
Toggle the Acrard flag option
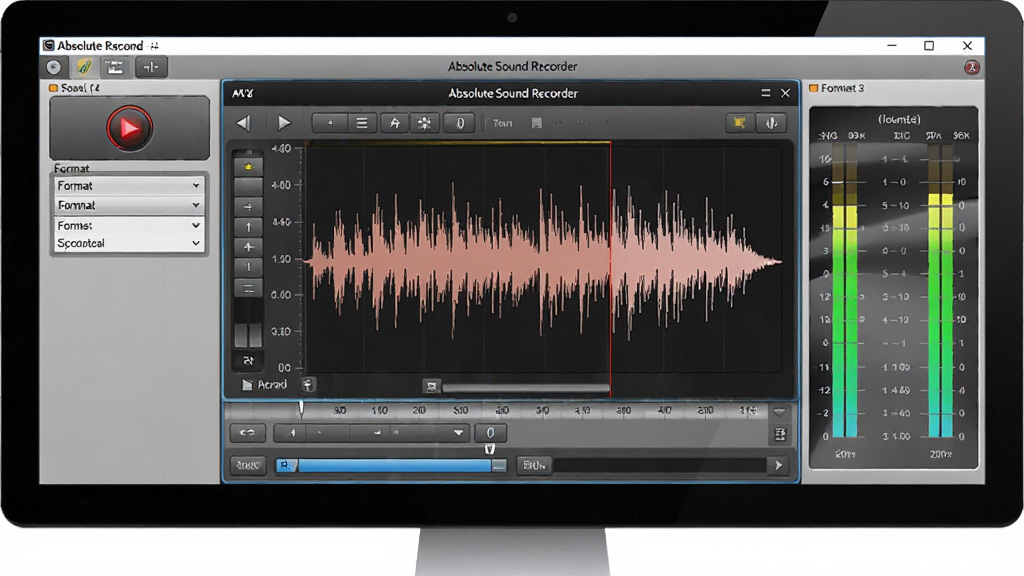264,385
